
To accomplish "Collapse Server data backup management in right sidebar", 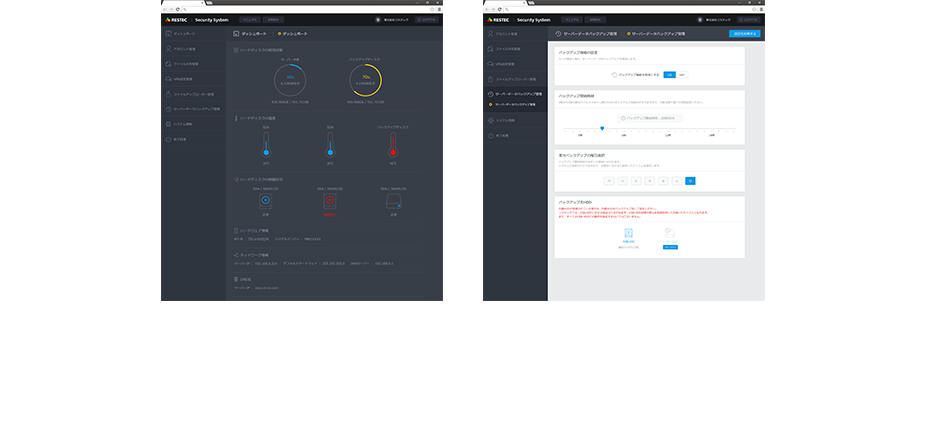I will 516,94.
